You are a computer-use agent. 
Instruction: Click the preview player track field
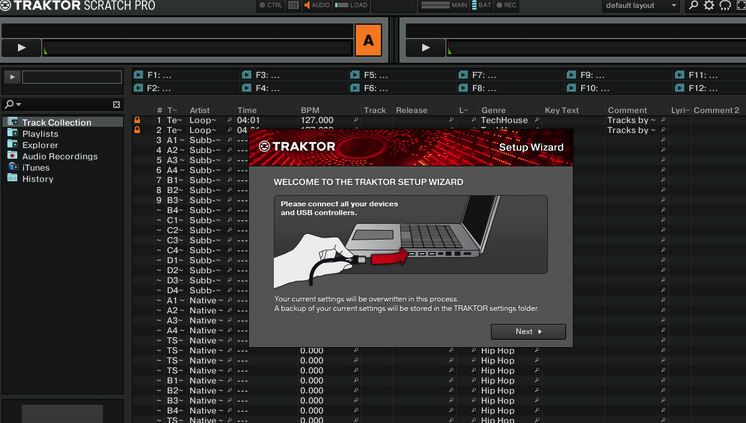coord(72,77)
